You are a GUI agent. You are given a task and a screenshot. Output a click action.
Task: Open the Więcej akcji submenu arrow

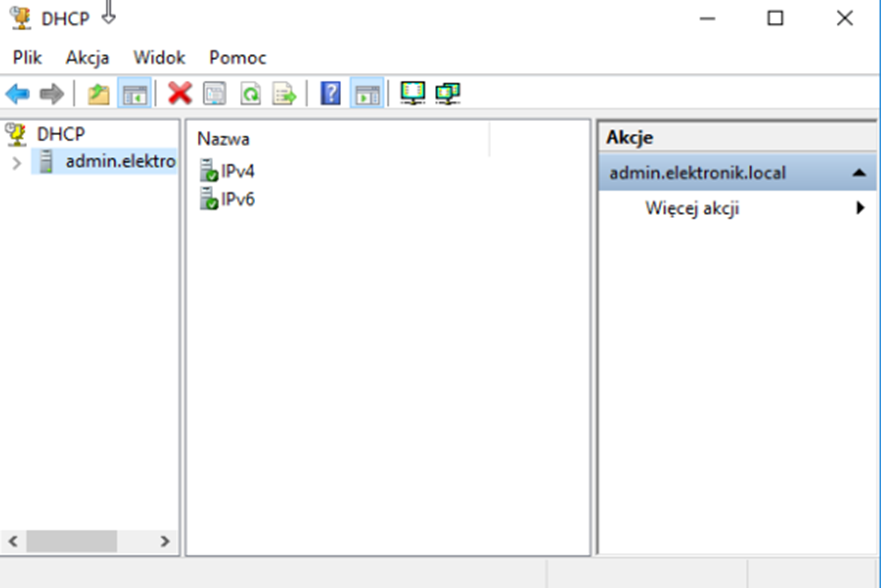click(x=859, y=209)
